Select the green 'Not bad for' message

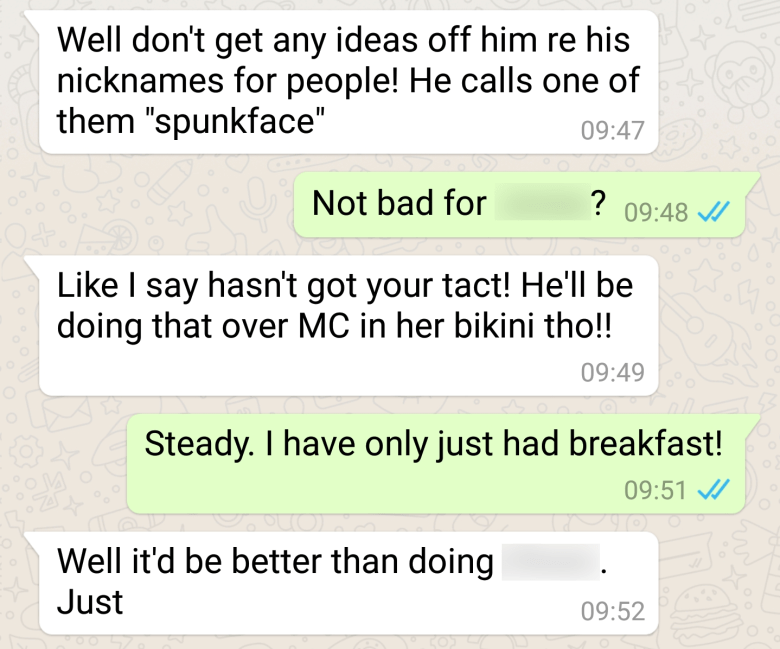(x=519, y=205)
